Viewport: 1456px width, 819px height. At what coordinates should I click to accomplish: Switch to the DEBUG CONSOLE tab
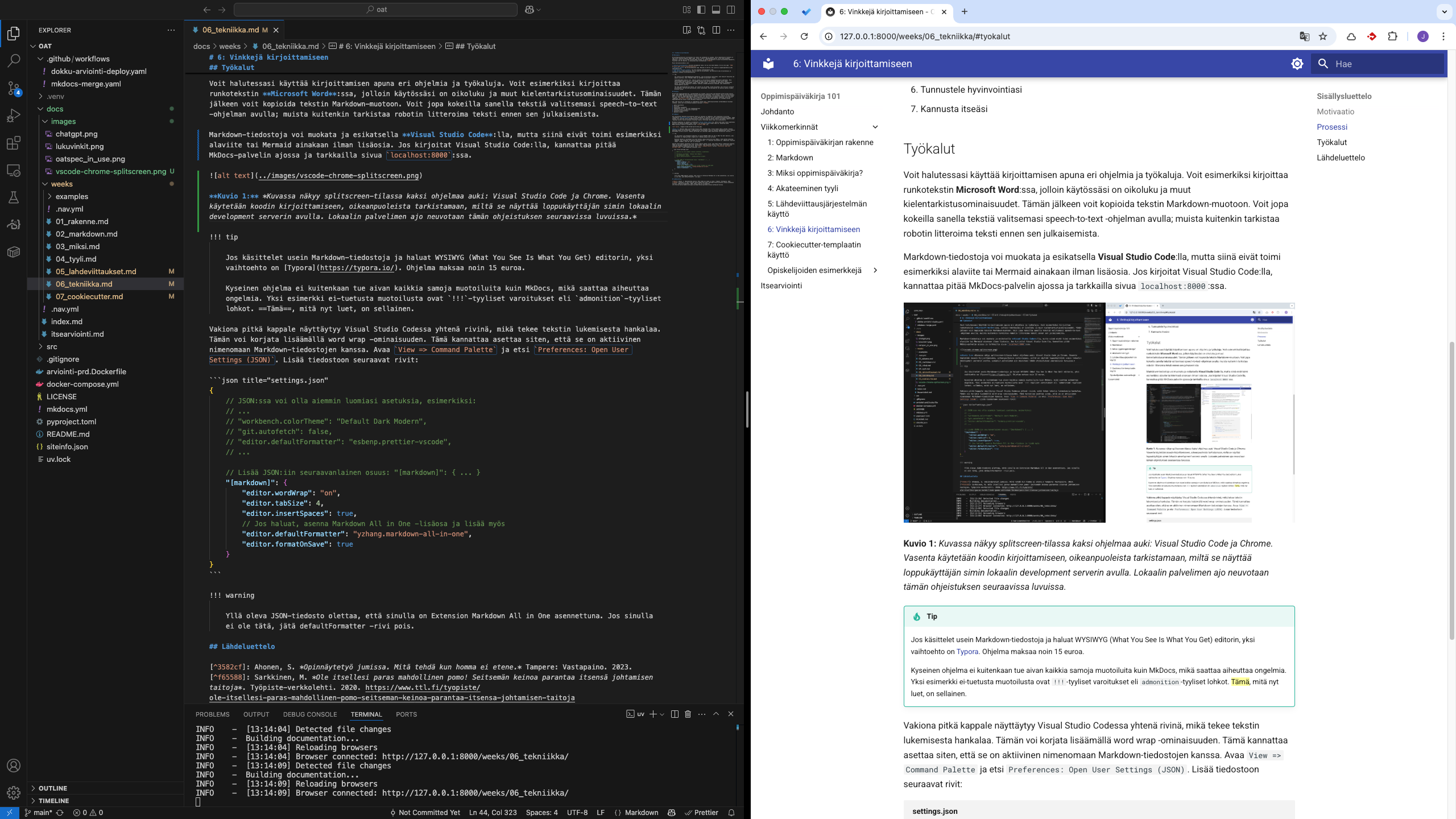click(309, 714)
